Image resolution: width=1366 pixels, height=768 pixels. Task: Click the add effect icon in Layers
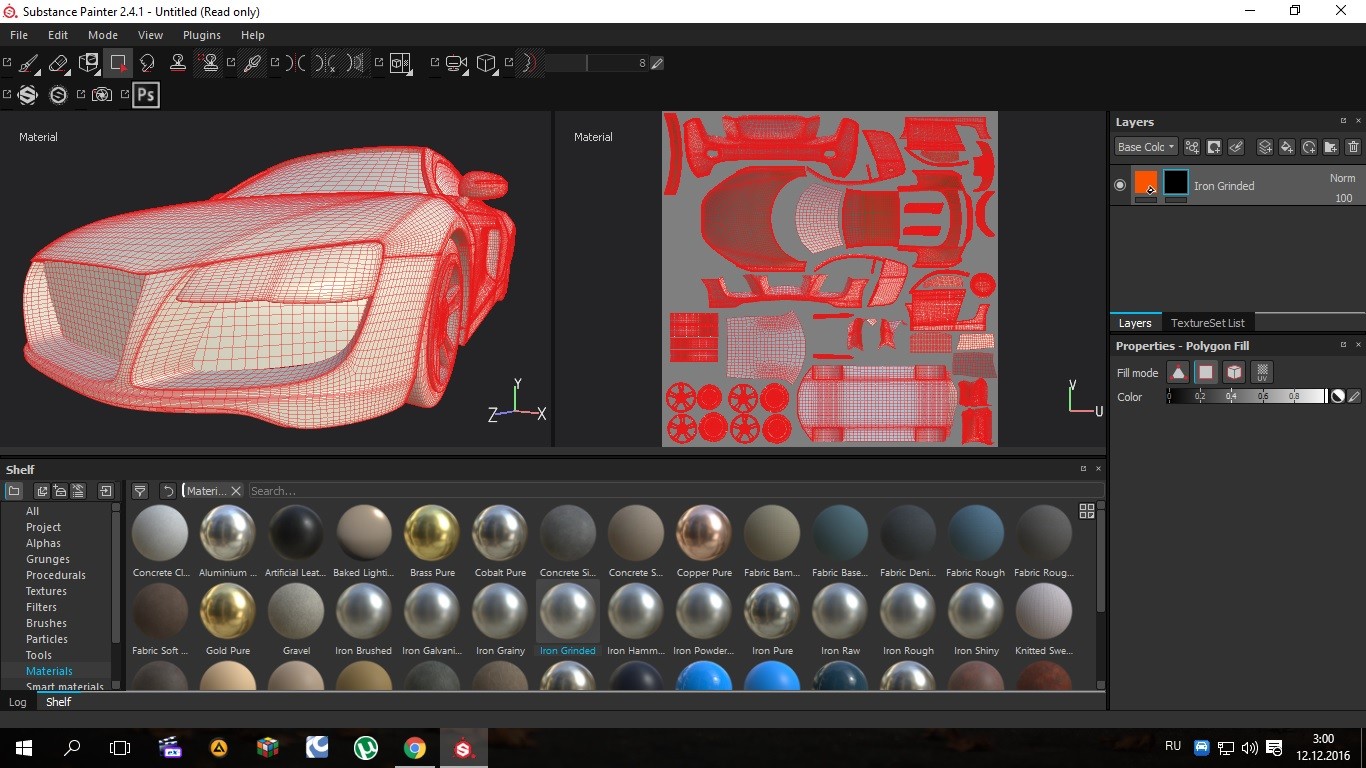coord(1192,147)
